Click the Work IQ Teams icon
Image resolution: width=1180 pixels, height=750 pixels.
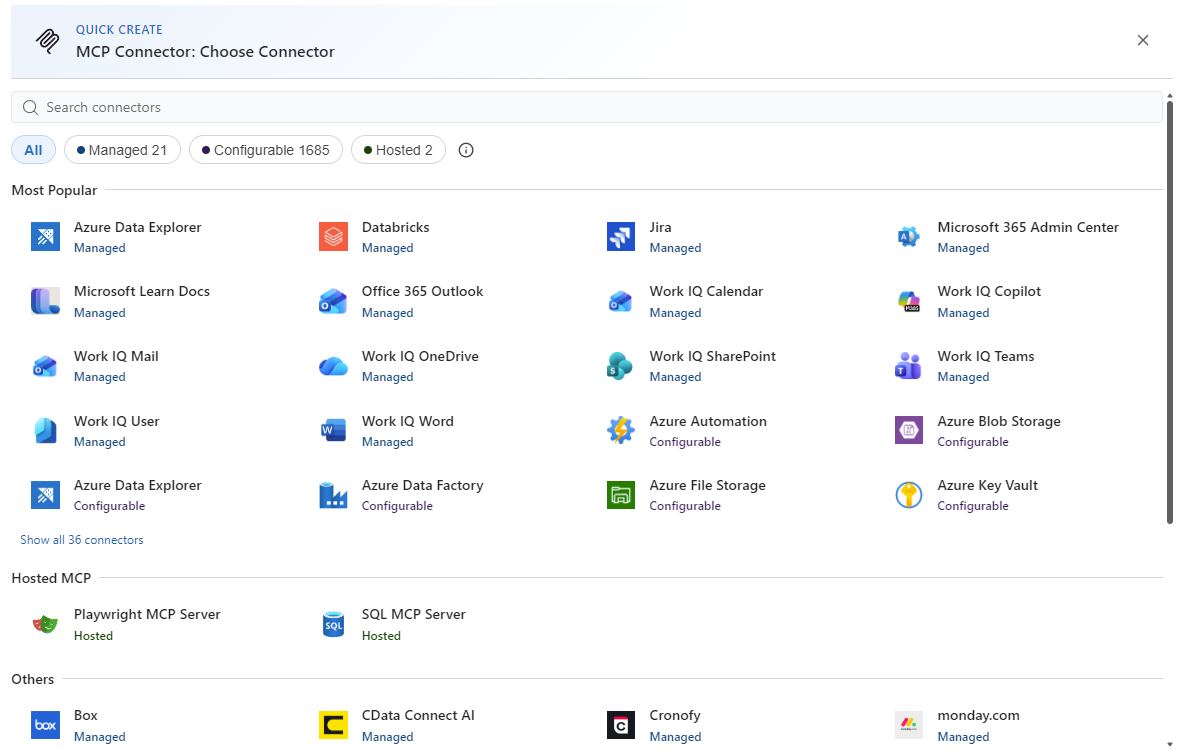pos(908,366)
